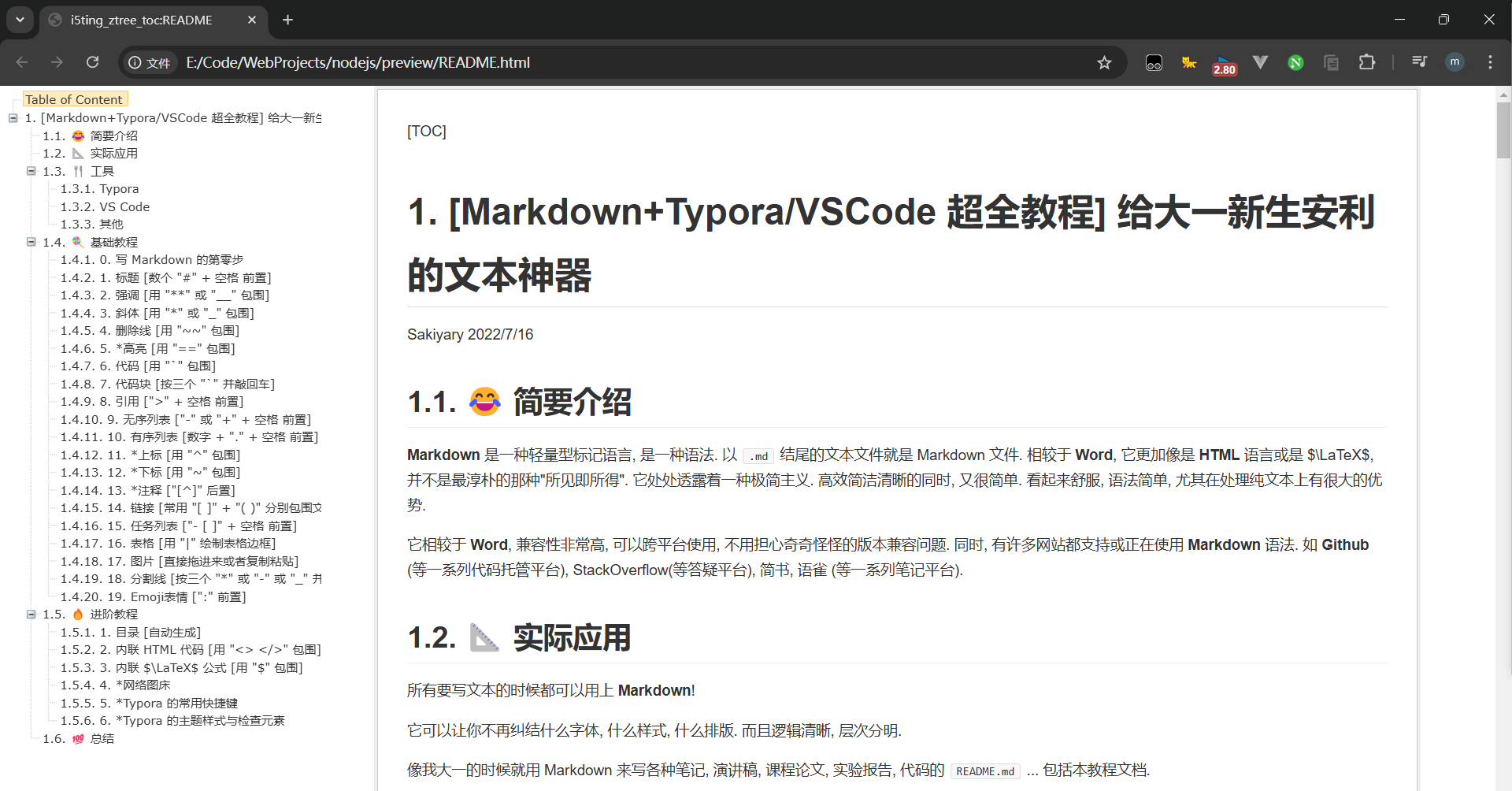Jump to 1.4.9. 8. 引用 entry
This screenshot has width=1512, height=791.
[152, 402]
